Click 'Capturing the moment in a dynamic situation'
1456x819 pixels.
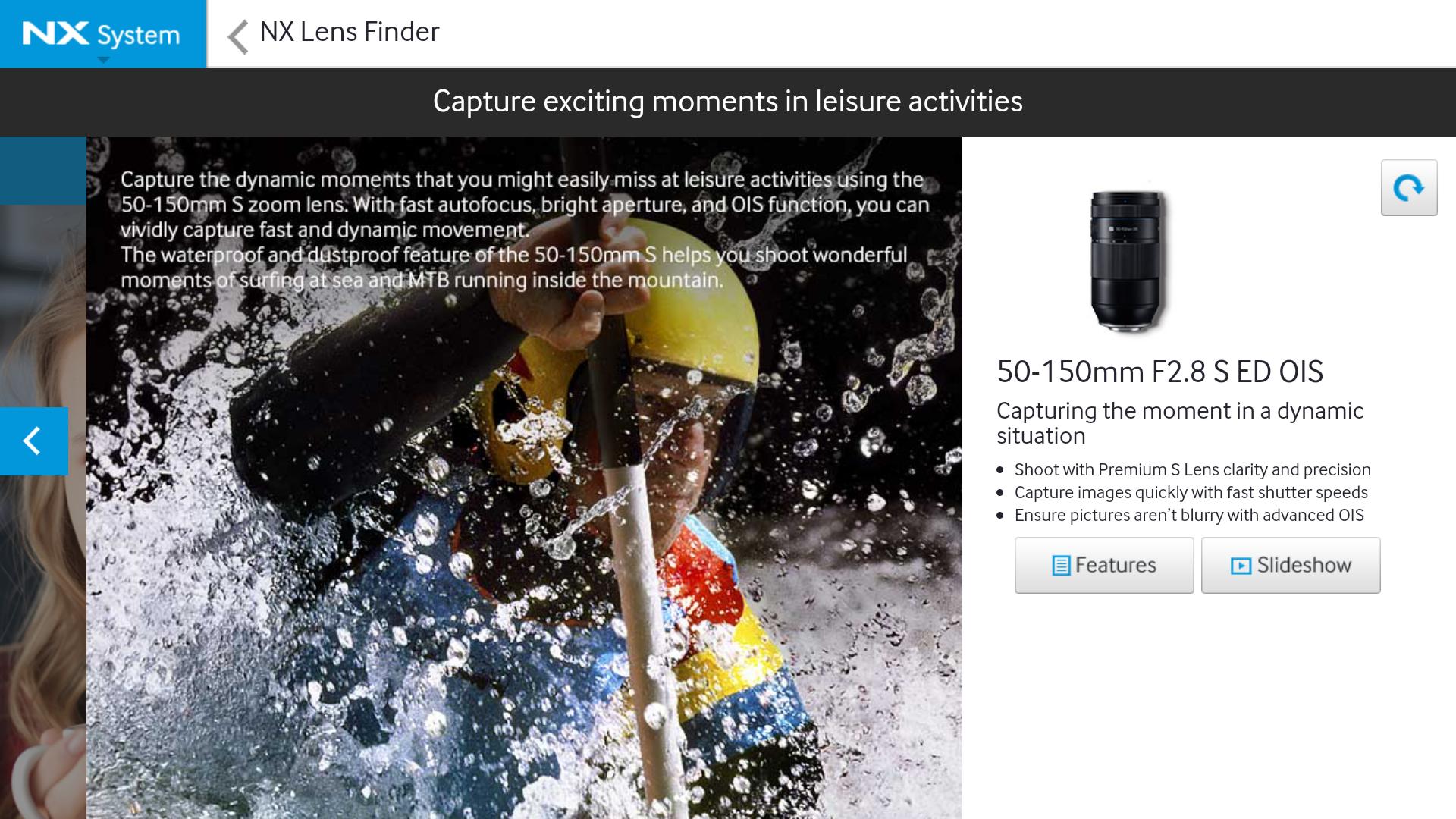[x=1180, y=423]
